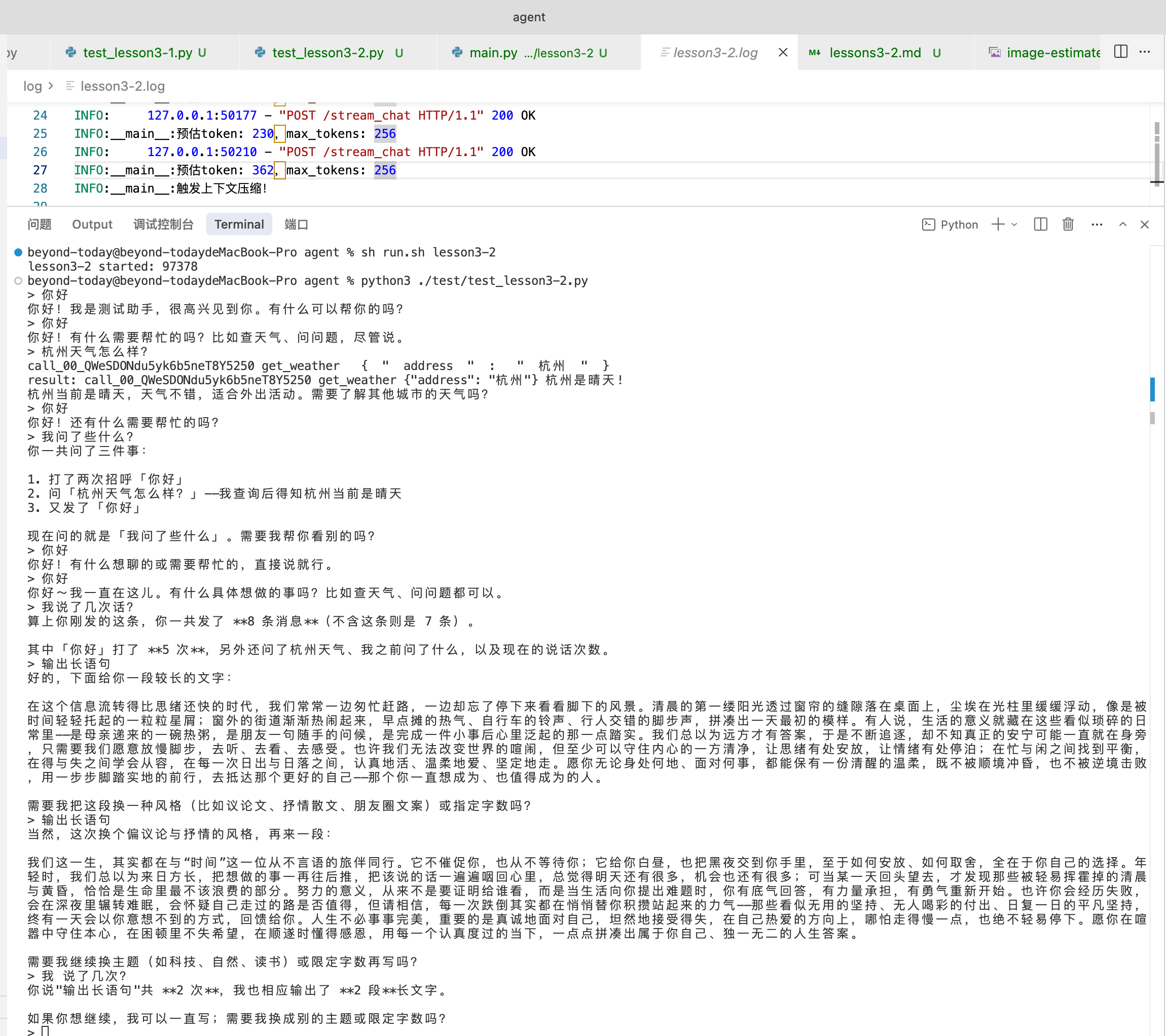Open the 端口 panel tab
Image resolution: width=1166 pixels, height=1036 pixels.
[296, 225]
